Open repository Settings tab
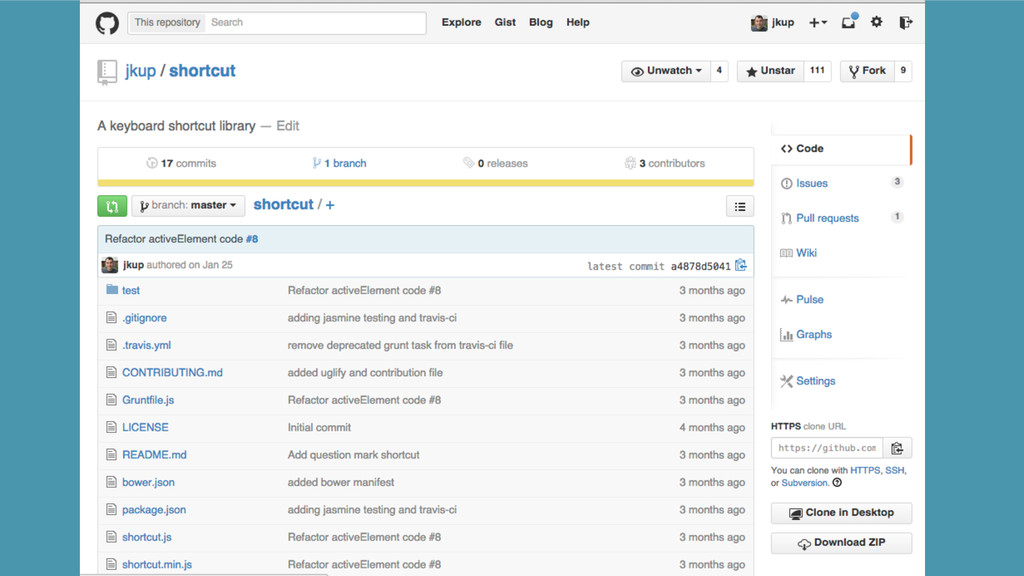This screenshot has height=576, width=1024. [x=815, y=381]
